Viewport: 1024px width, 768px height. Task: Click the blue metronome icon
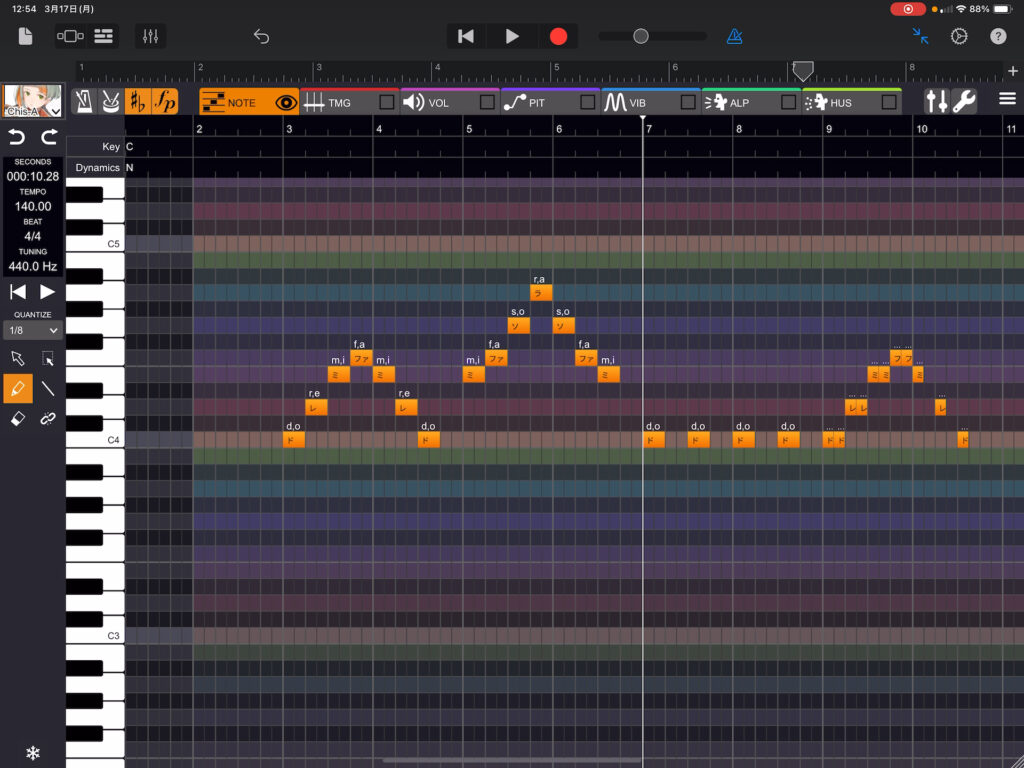coord(734,36)
